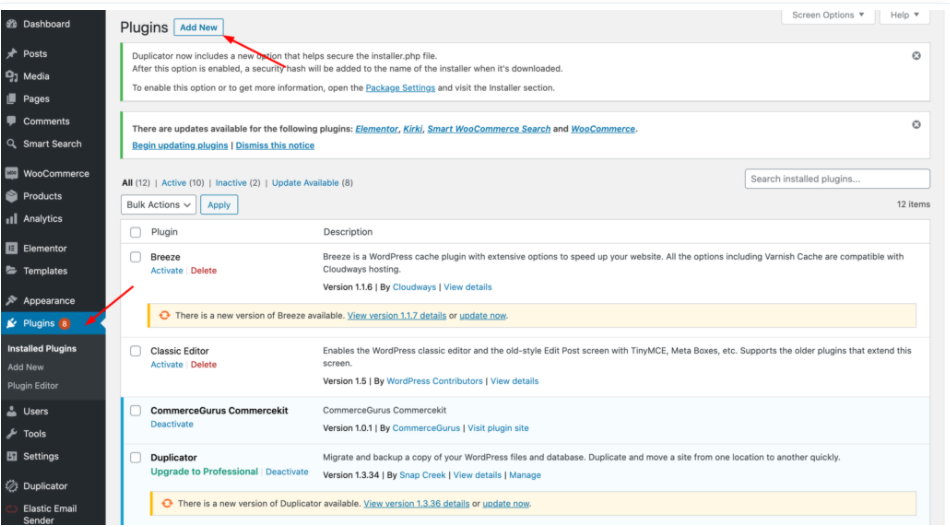Open Installed Plugins submenu item
This screenshot has width=950, height=527.
click(x=42, y=349)
